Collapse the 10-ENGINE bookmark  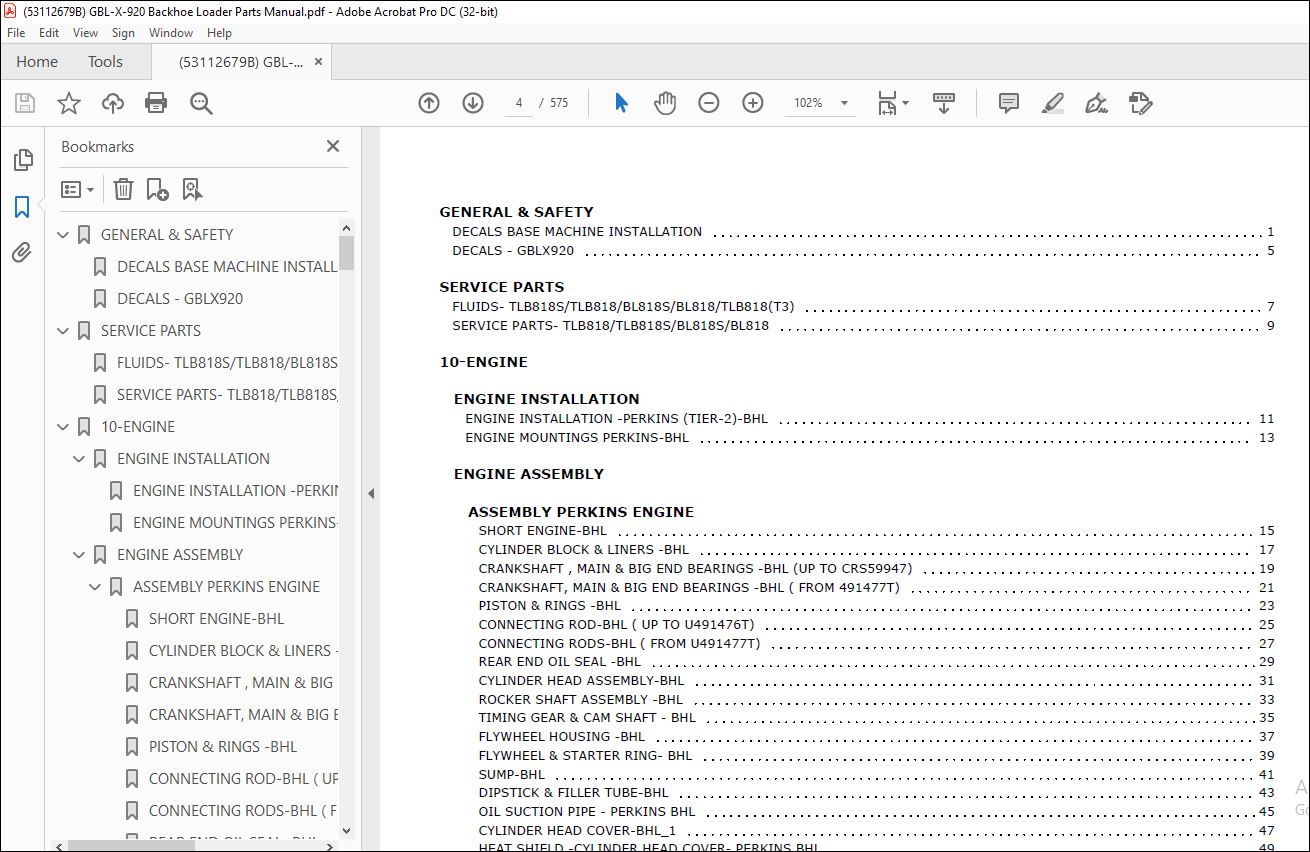point(63,427)
